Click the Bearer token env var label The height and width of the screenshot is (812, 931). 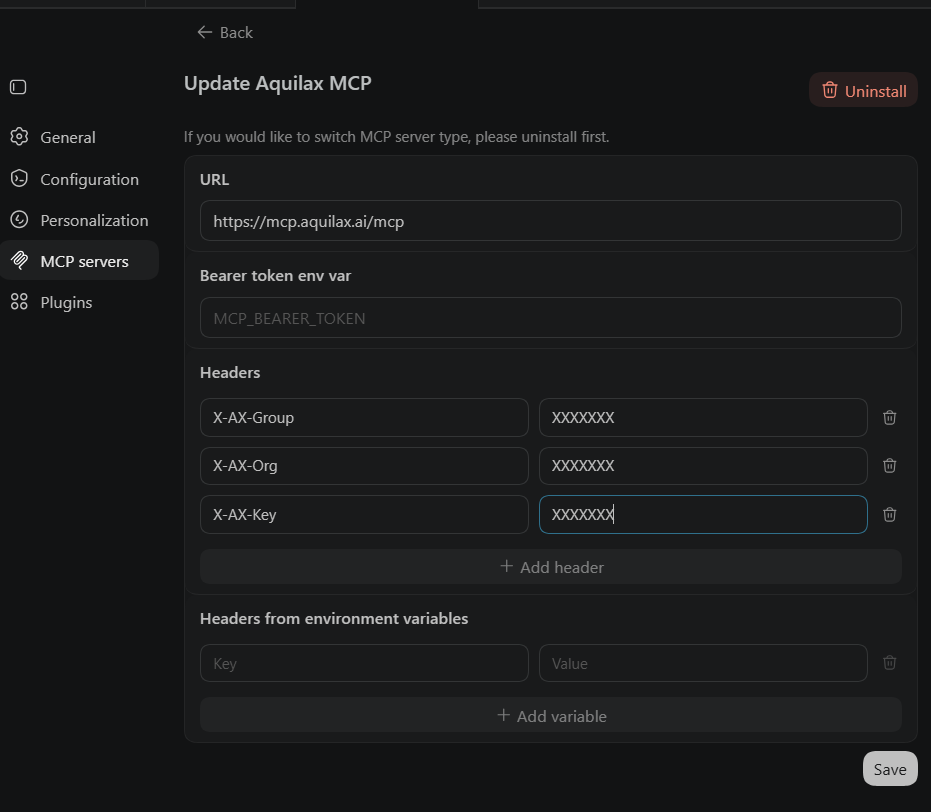pyautogui.click(x=276, y=275)
